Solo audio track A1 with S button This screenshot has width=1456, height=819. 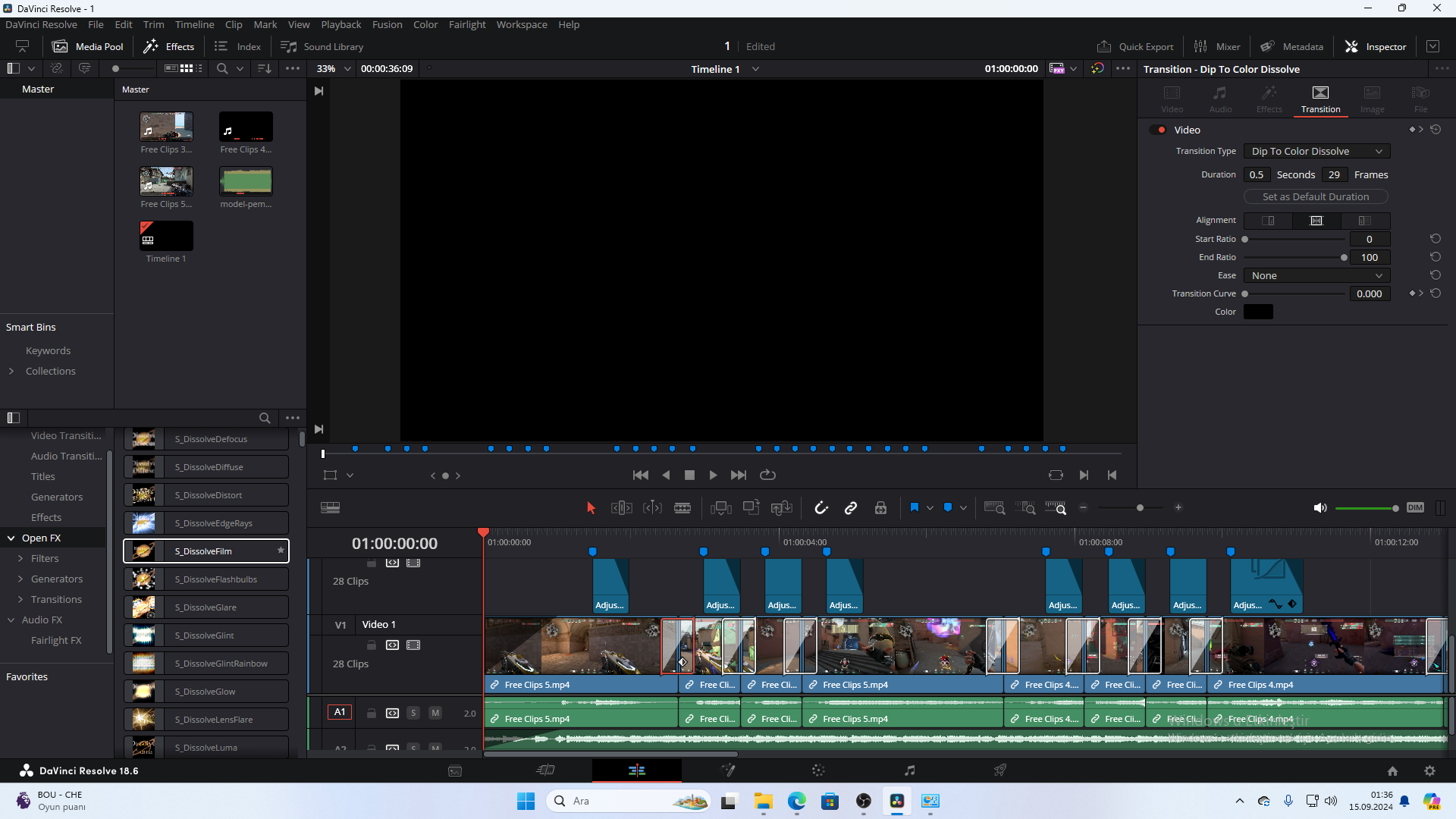pyautogui.click(x=413, y=713)
